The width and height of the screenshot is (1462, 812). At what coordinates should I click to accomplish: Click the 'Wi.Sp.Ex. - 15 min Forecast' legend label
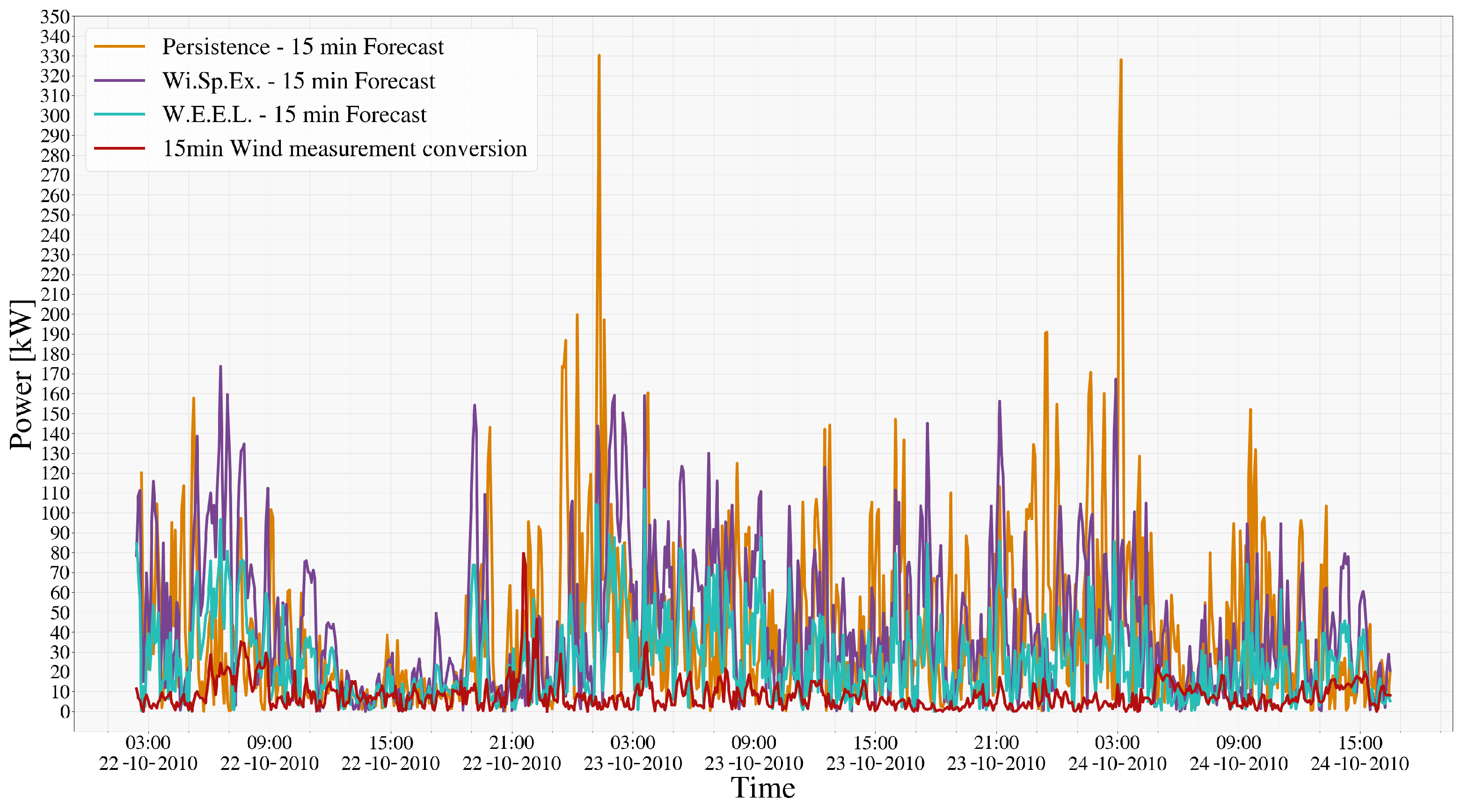tap(299, 80)
